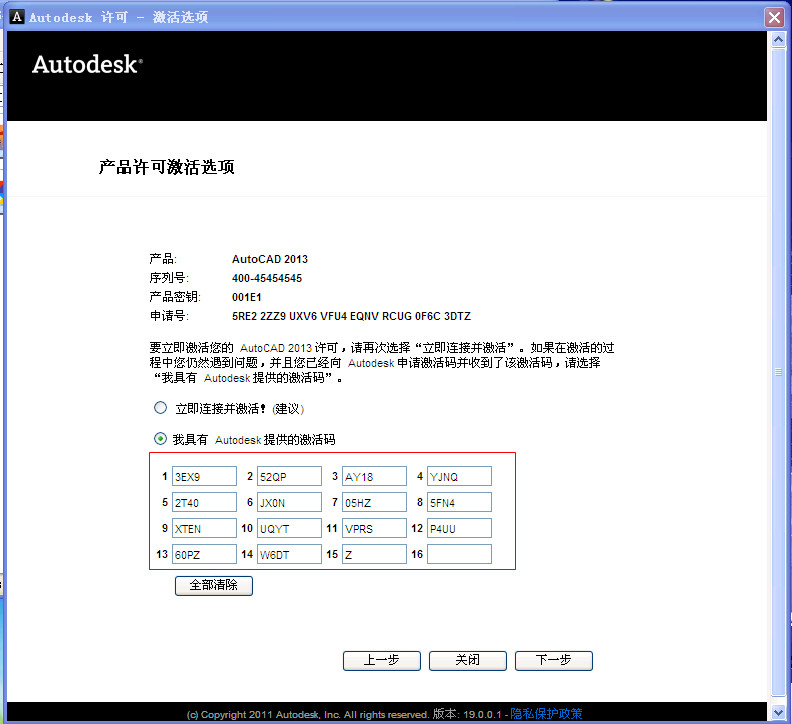Select the '立即连接并激活' radio option
792x724 pixels.
(160, 408)
